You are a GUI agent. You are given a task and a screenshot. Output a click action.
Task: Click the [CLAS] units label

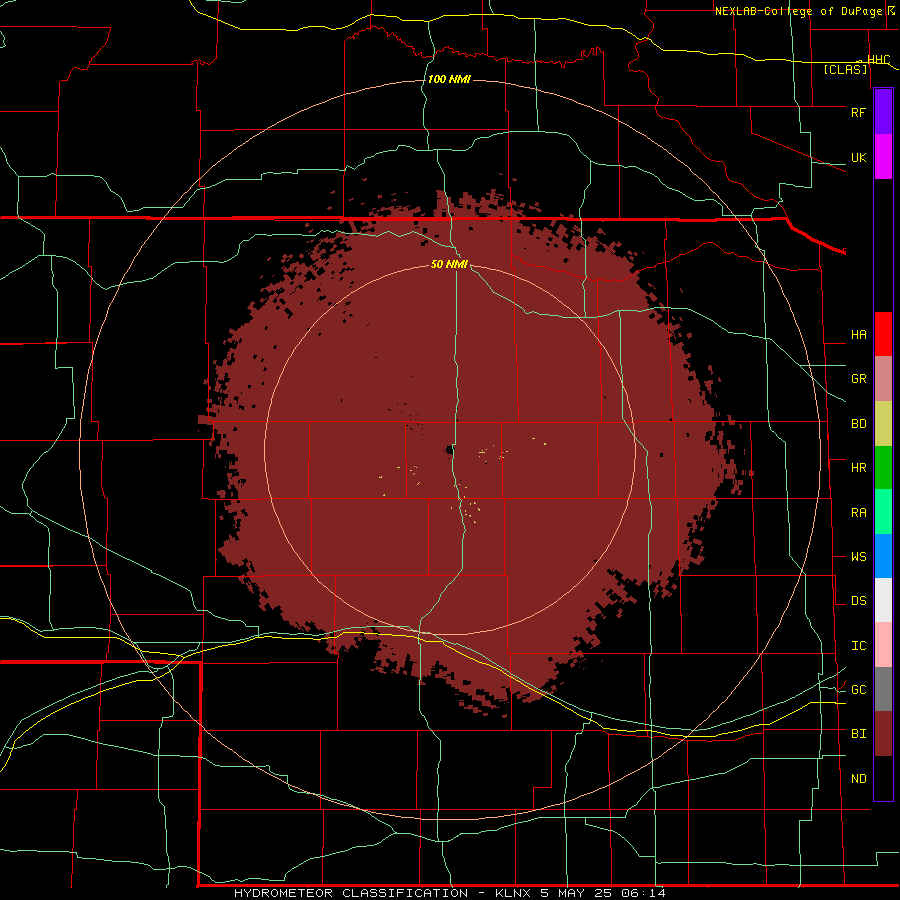coord(845,69)
